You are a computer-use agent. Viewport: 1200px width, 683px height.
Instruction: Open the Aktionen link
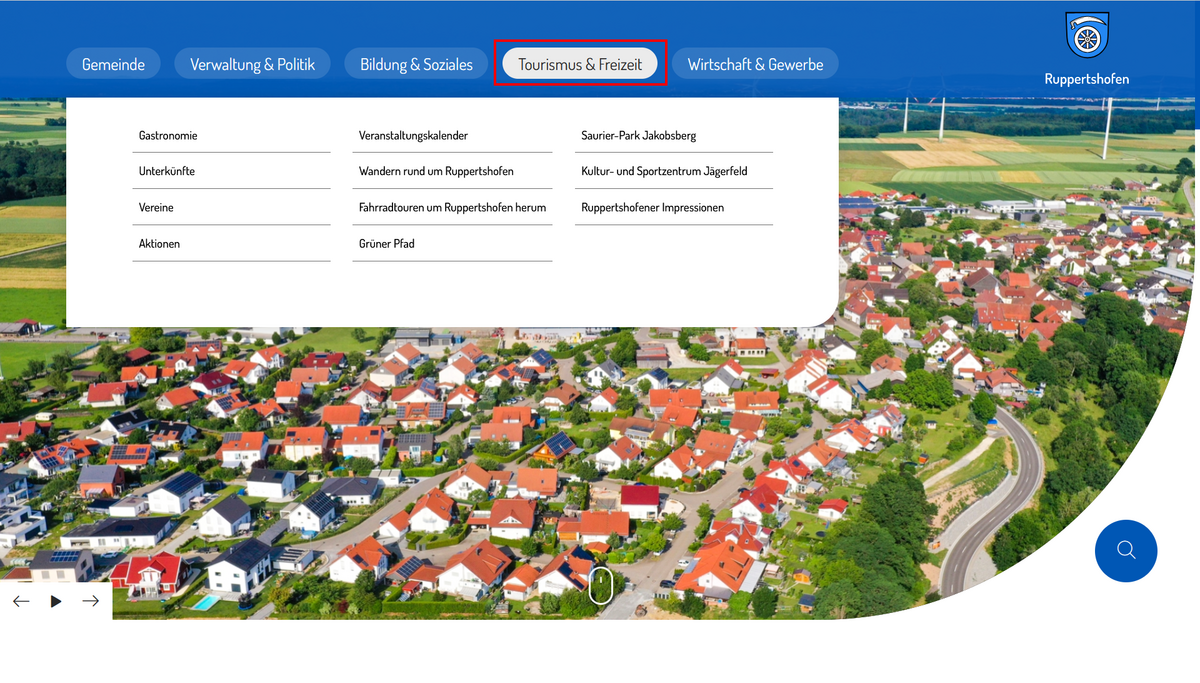(231, 243)
